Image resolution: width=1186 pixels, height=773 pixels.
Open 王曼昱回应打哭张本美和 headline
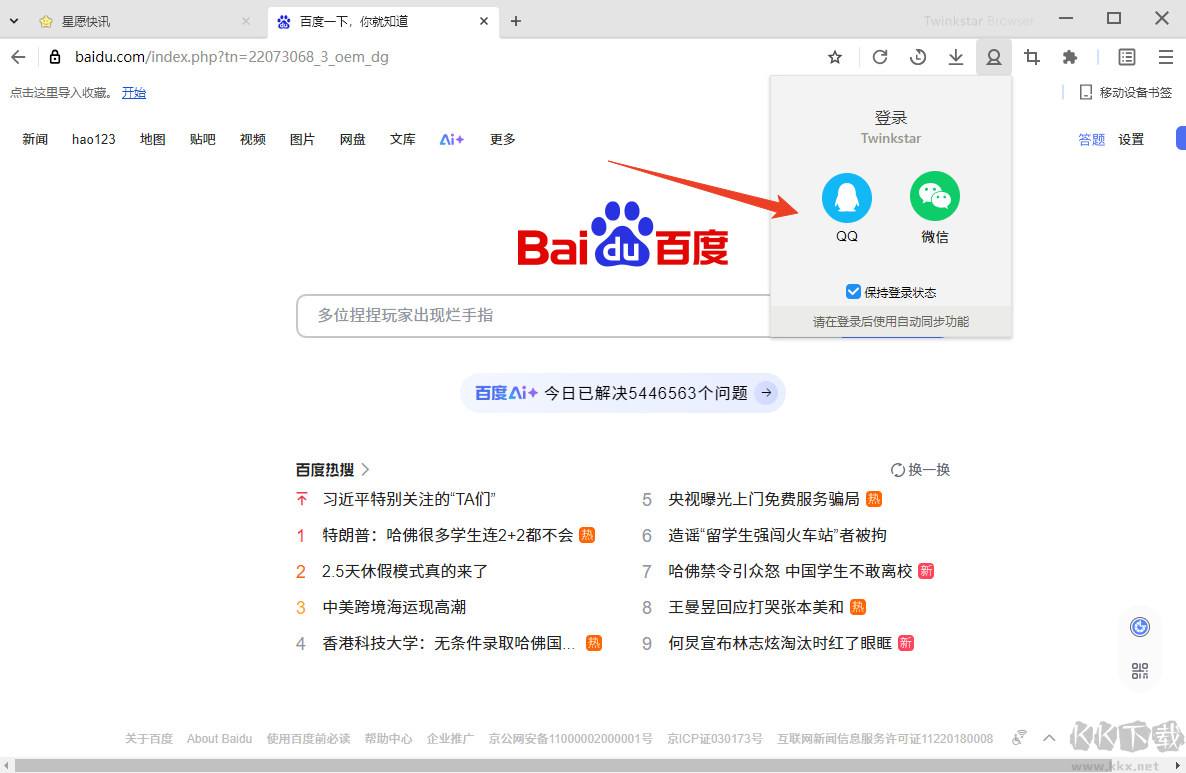[755, 607]
